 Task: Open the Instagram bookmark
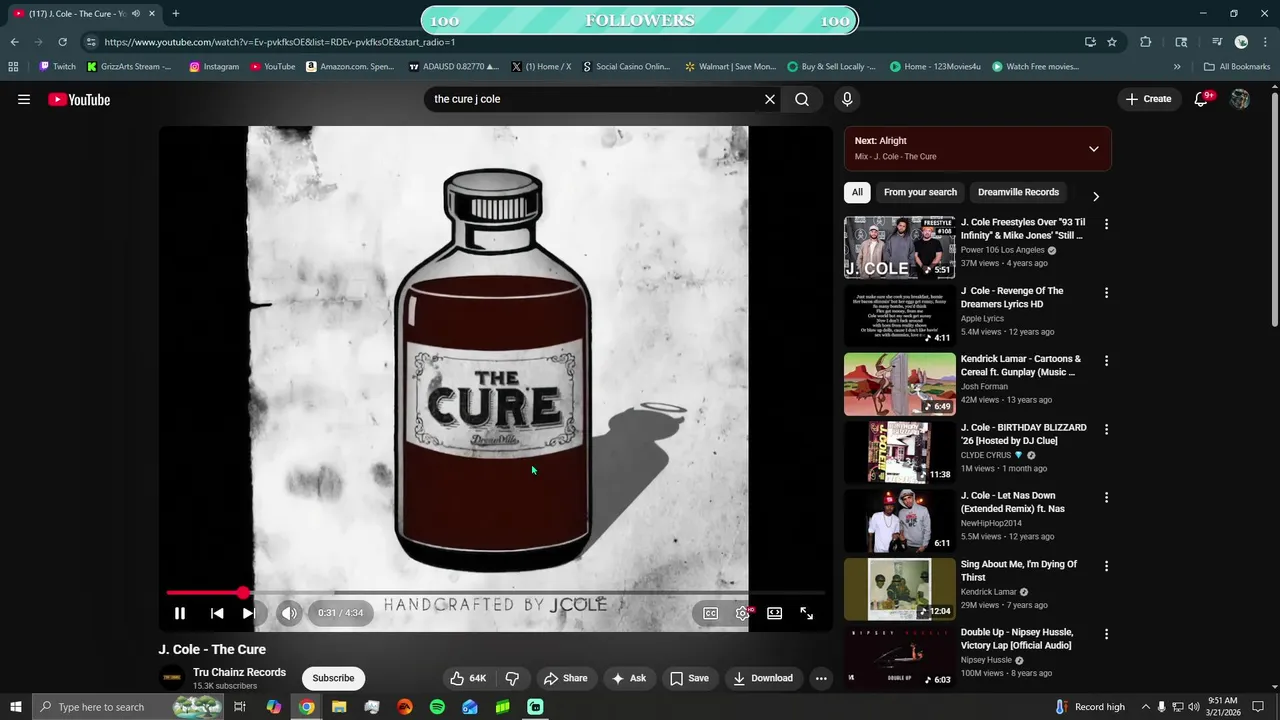pos(214,67)
